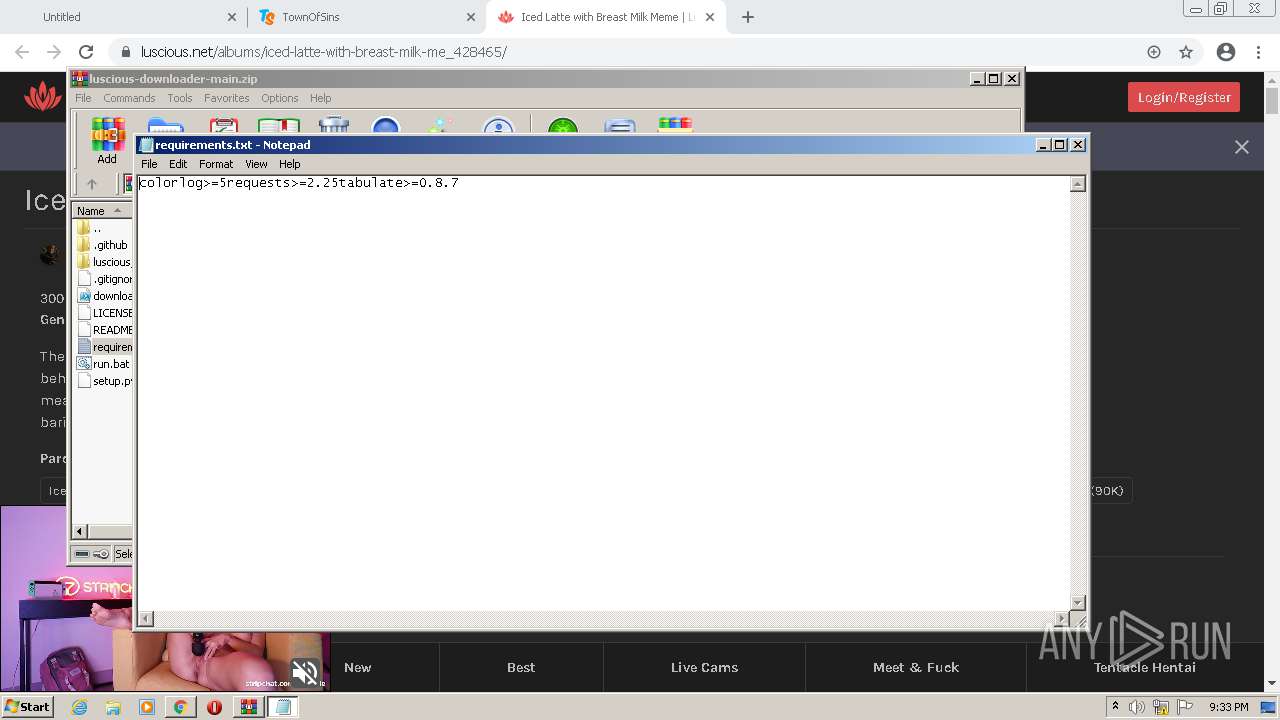The width and height of the screenshot is (1280, 720).
Task: Open WinRAR Favorites menu
Action: pos(227,98)
